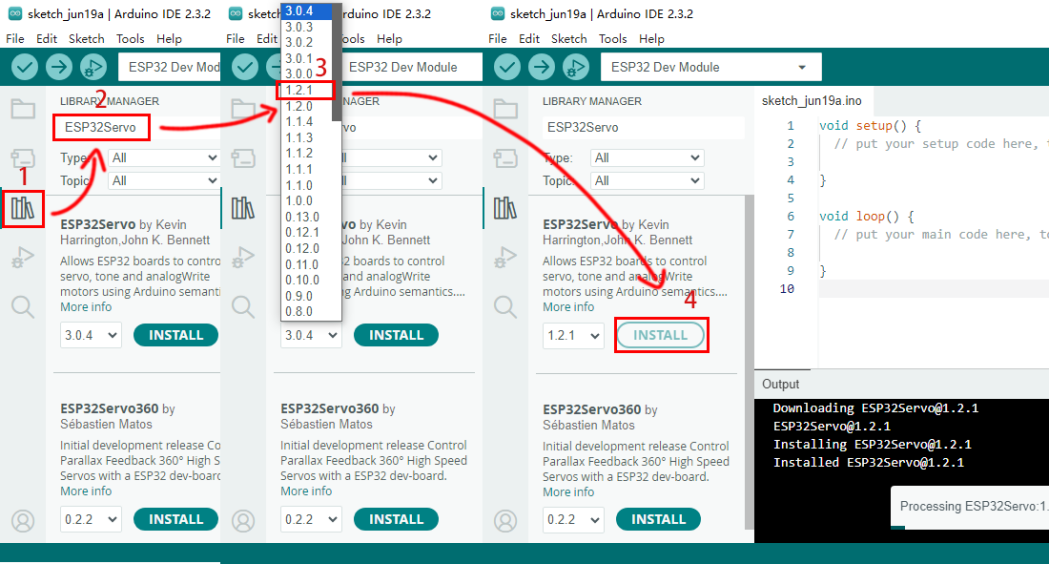Install ESP32Servo 3.0.4 in left window
Screen dimensions: 1049x564
(176, 335)
